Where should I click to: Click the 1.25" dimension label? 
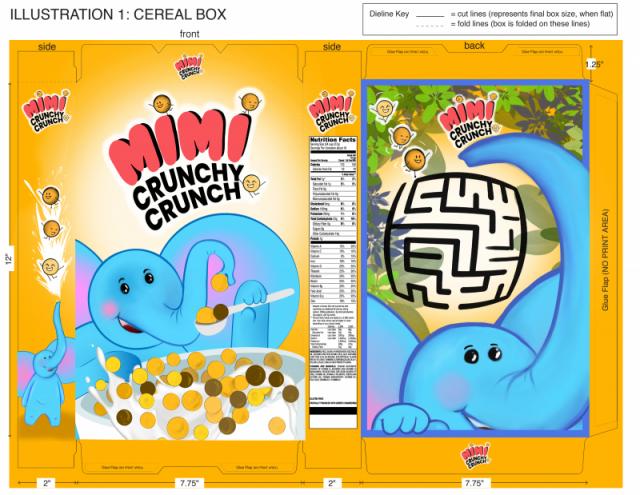(x=594, y=64)
